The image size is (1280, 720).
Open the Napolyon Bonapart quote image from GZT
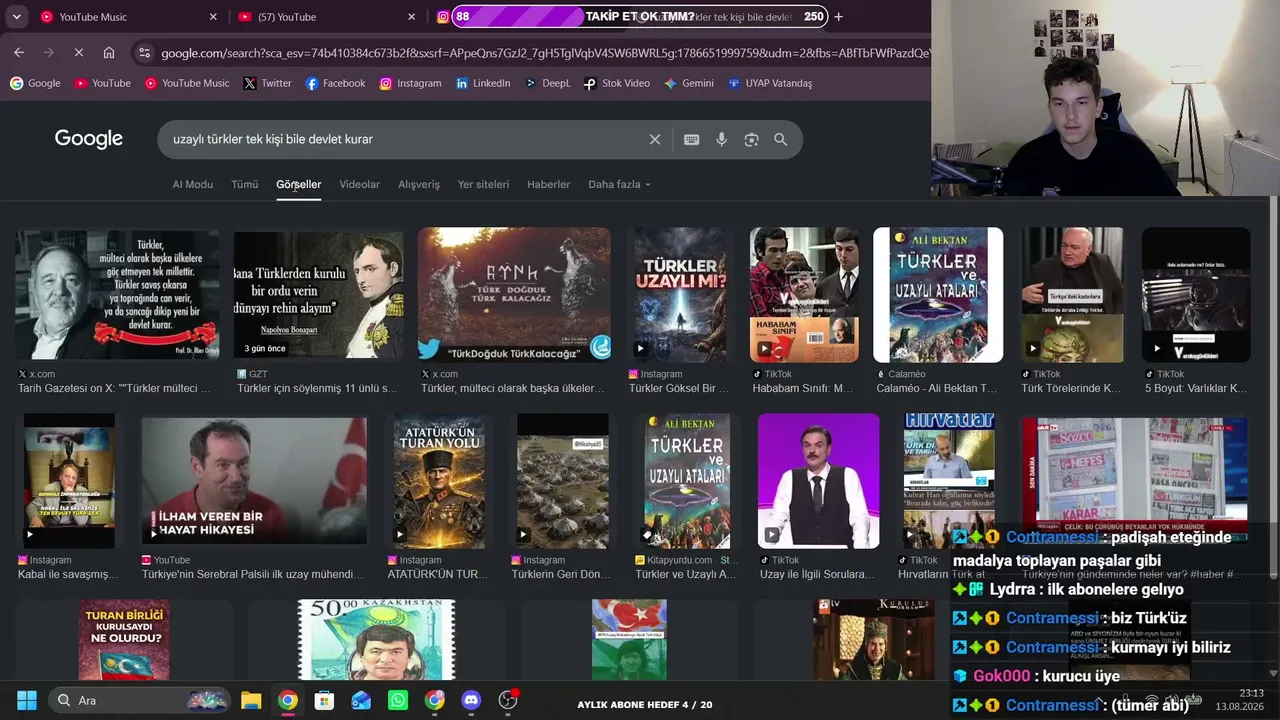click(x=319, y=295)
